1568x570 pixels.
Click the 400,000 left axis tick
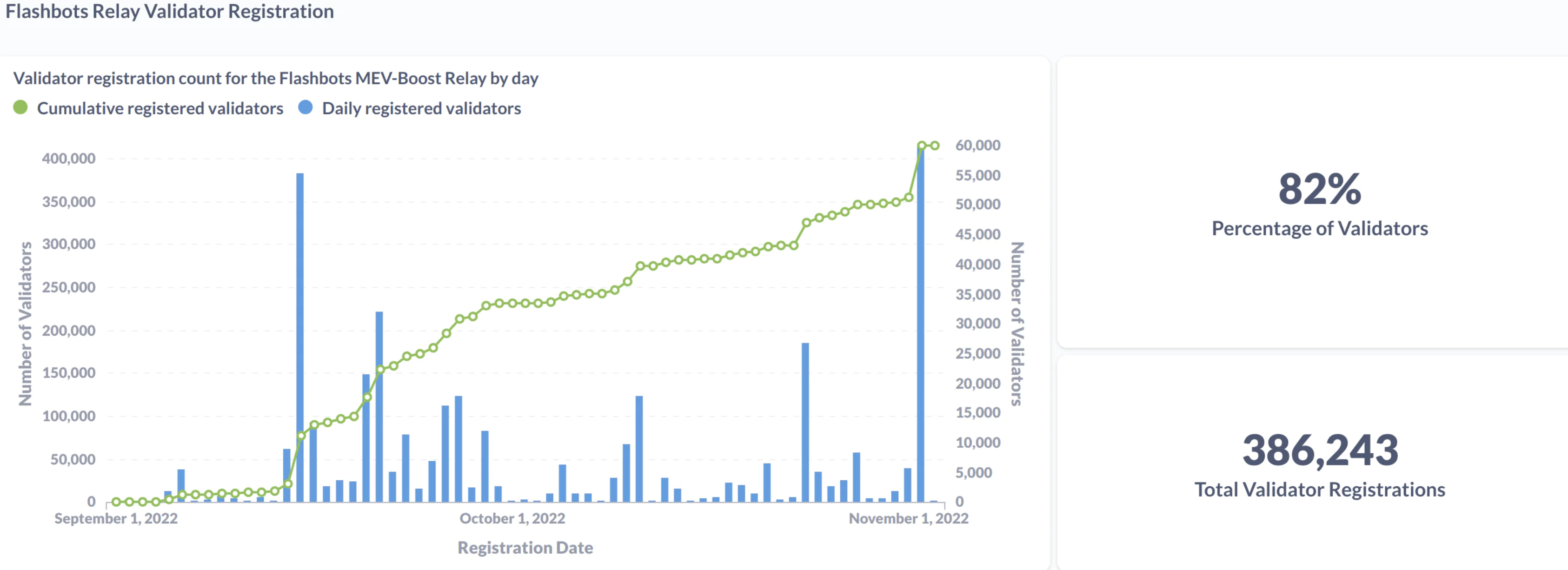pos(69,159)
